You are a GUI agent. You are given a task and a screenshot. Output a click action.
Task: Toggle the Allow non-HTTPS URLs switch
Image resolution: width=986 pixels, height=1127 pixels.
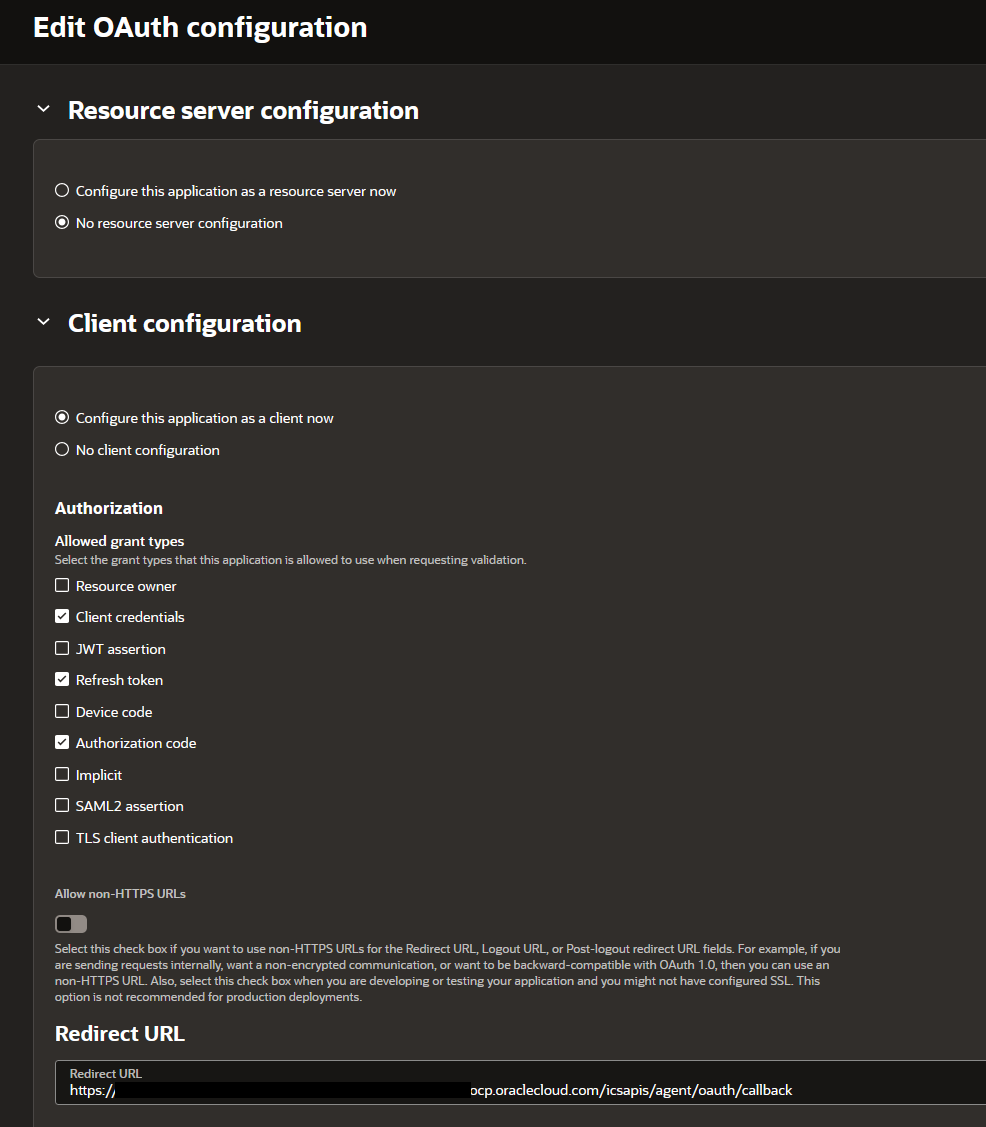click(x=71, y=924)
